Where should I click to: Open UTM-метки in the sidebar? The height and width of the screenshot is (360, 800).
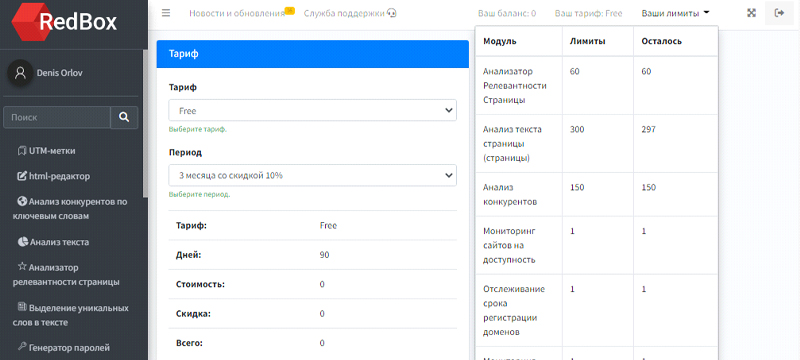pos(46,151)
